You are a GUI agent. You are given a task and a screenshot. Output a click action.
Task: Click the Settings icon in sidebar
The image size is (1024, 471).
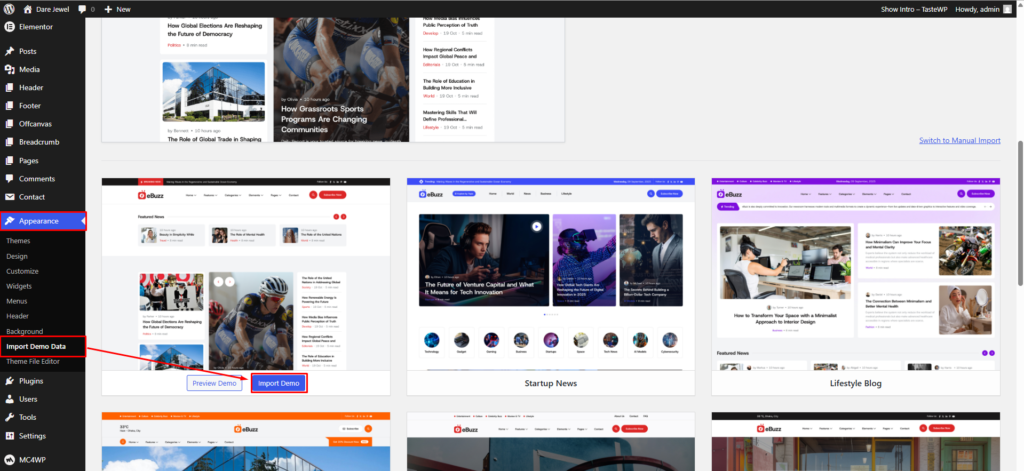(9, 436)
